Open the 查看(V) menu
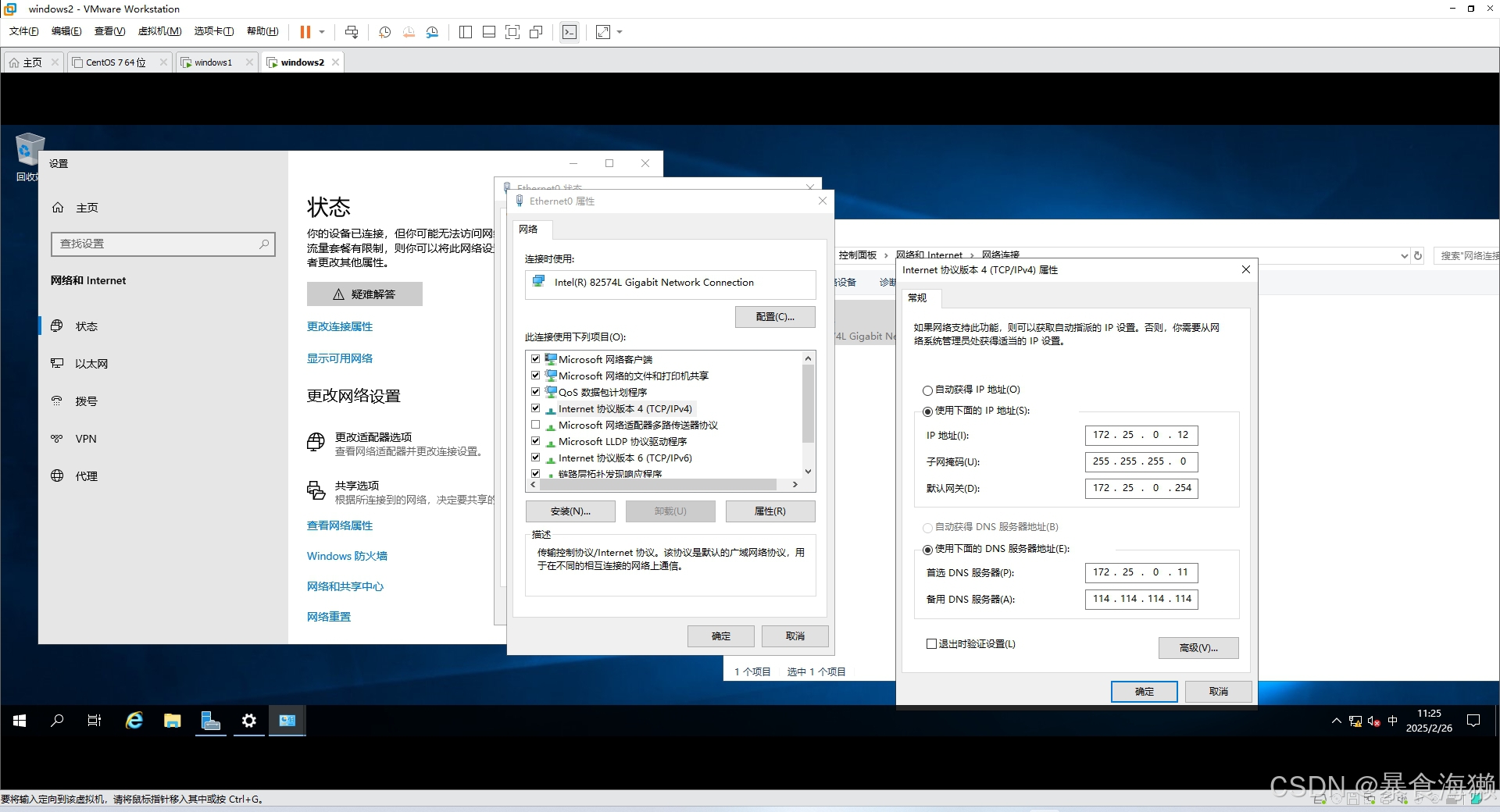Image resolution: width=1500 pixels, height=812 pixels. pos(109,31)
